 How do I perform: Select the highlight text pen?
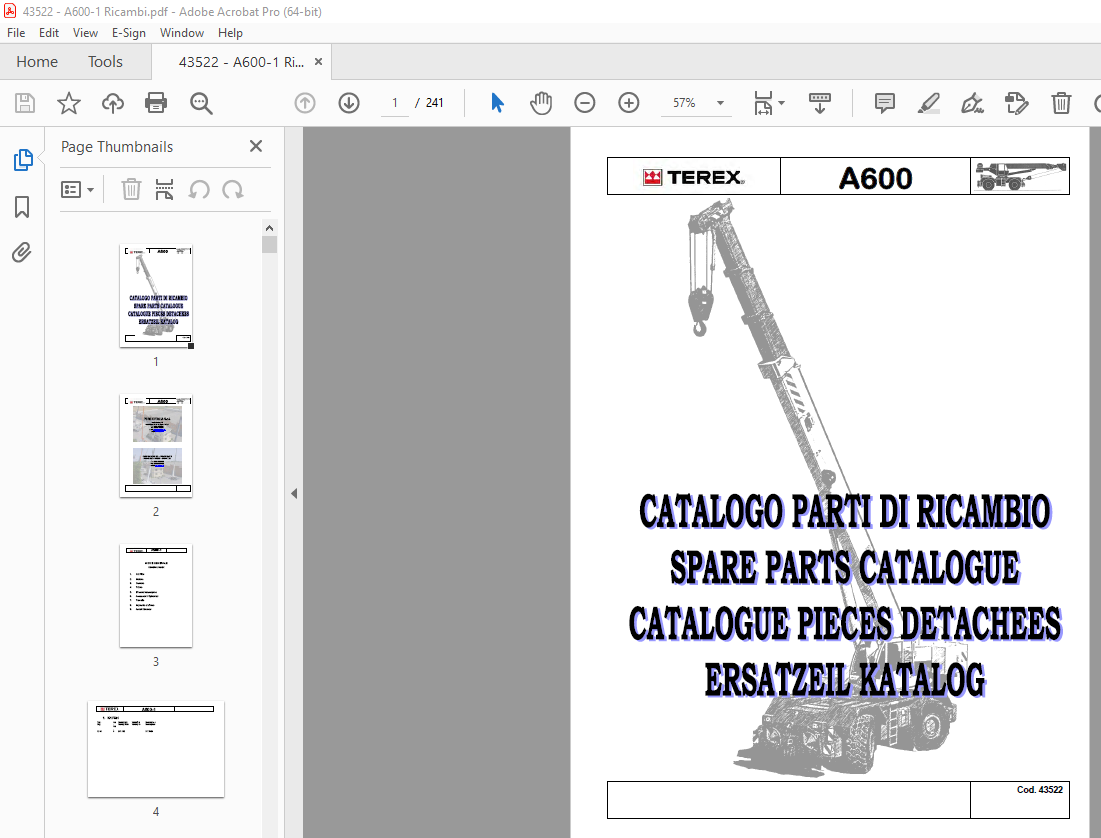[928, 103]
